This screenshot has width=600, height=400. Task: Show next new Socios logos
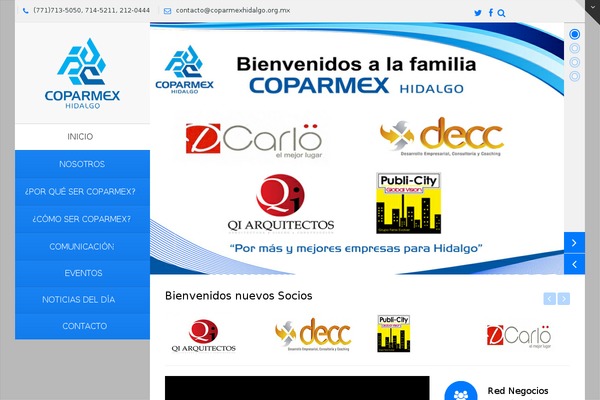pyautogui.click(x=564, y=299)
